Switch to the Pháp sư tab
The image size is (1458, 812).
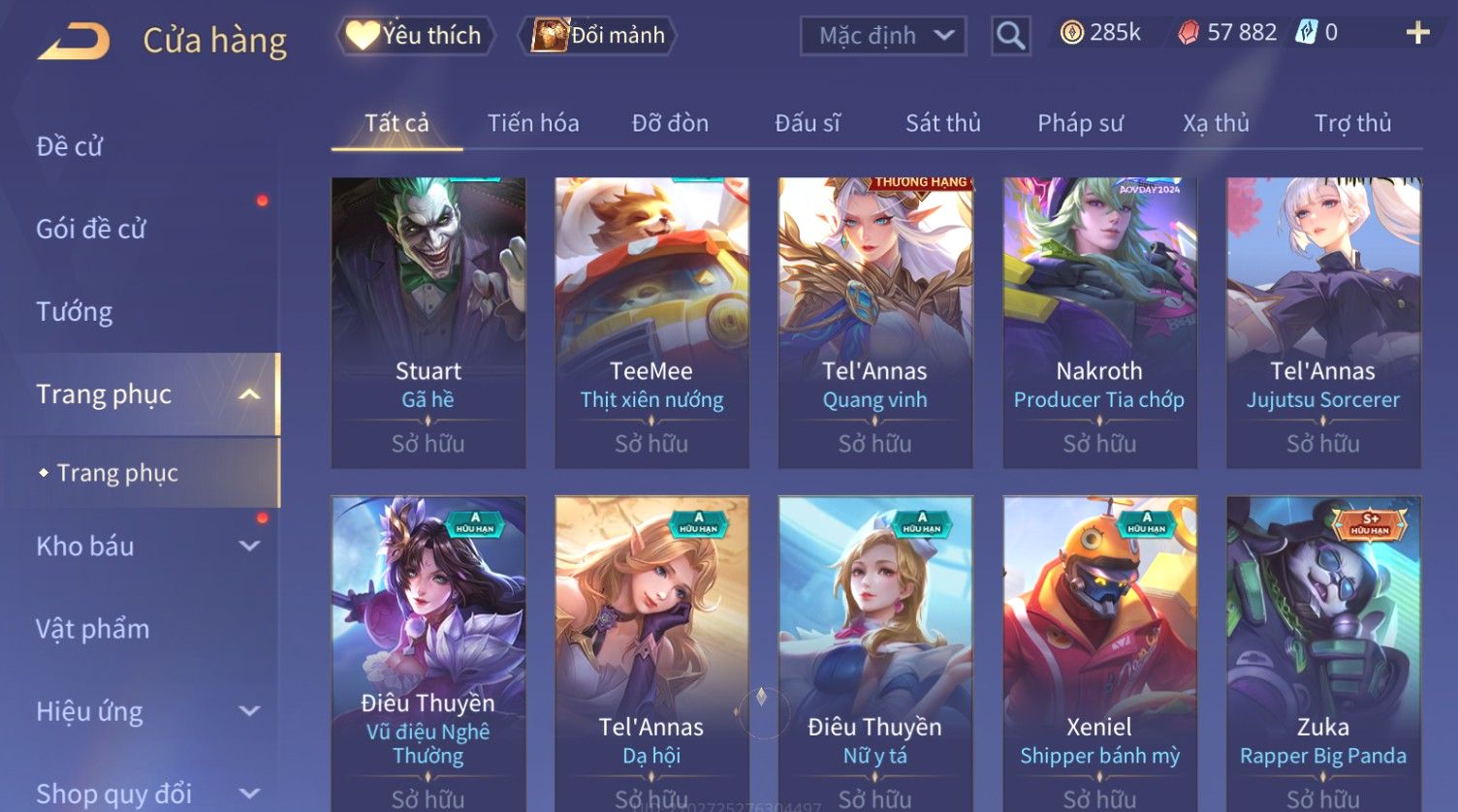1080,123
